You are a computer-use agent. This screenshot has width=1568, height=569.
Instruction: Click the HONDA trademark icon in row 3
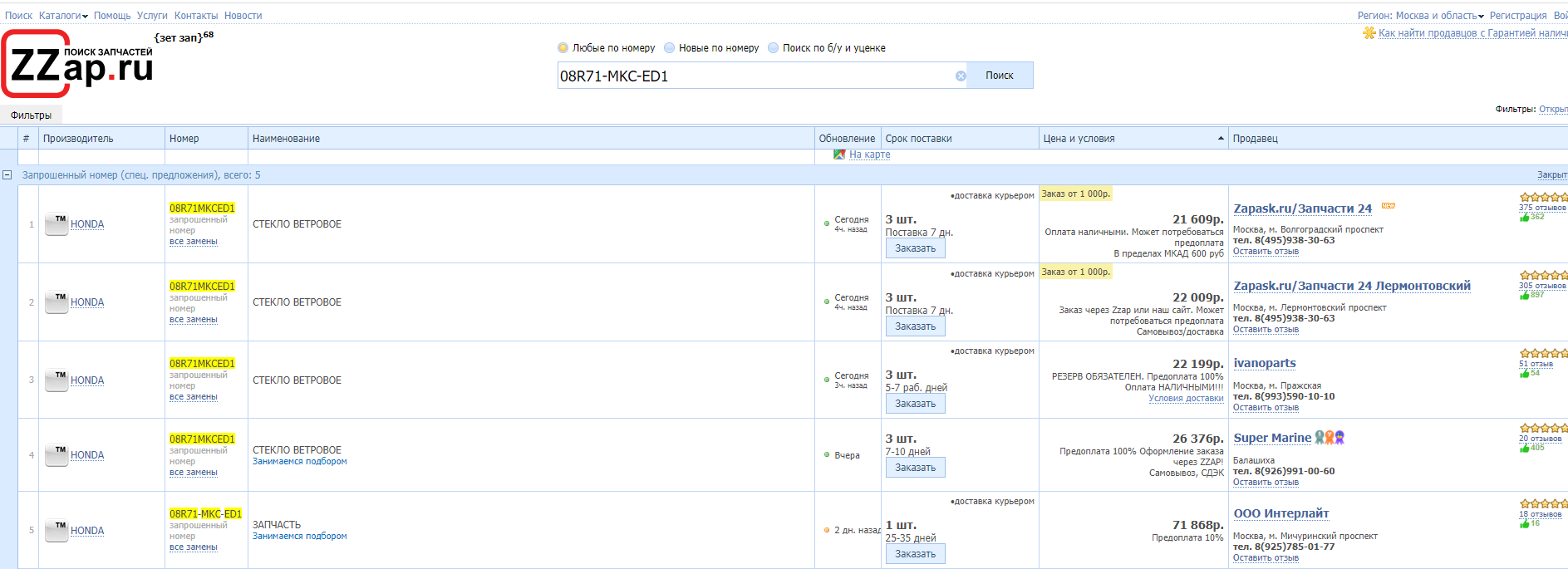pyautogui.click(x=57, y=380)
